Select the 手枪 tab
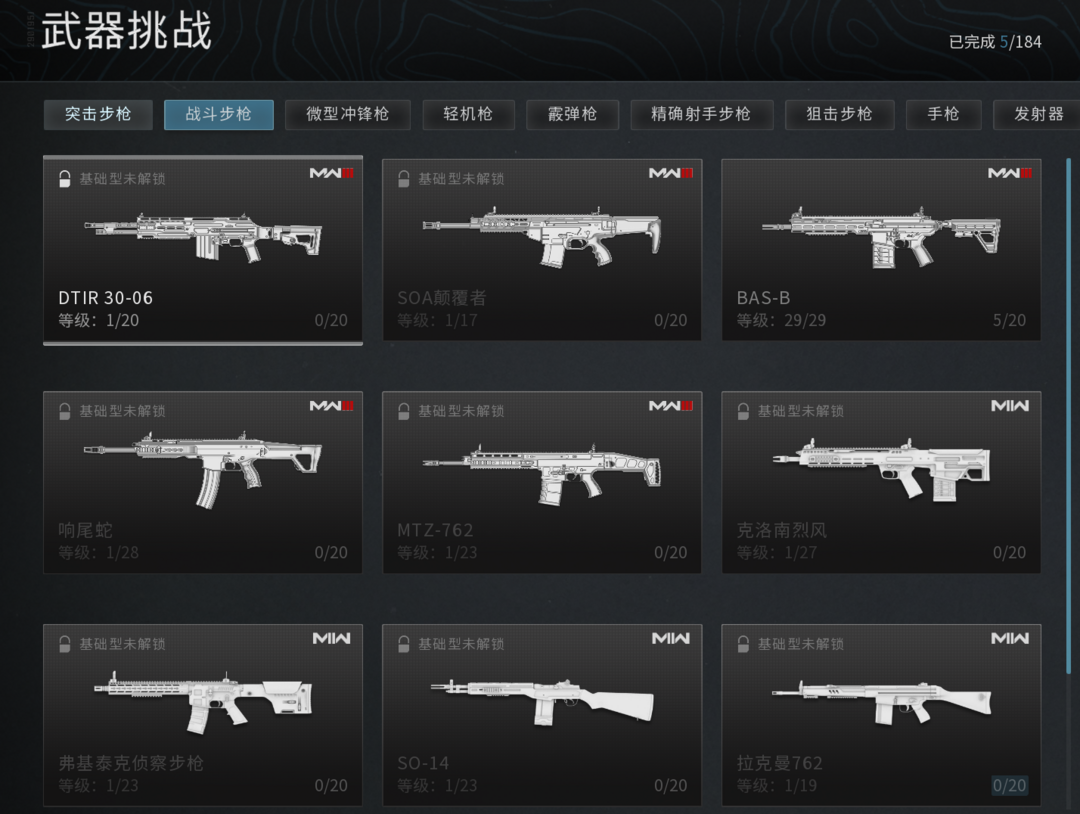 pos(943,114)
